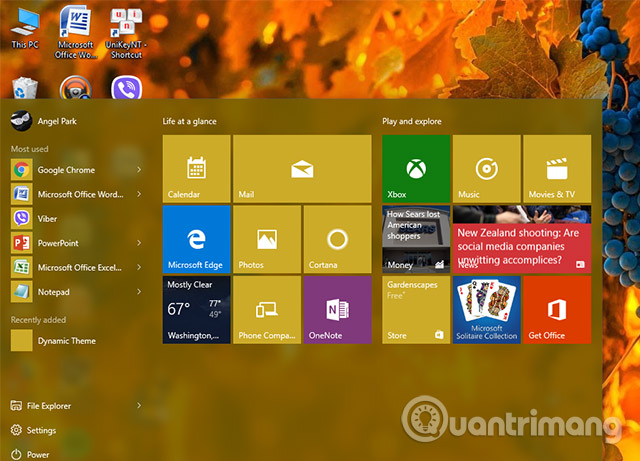The image size is (640, 461).
Task: Click the Play and explore heading
Action: point(412,121)
